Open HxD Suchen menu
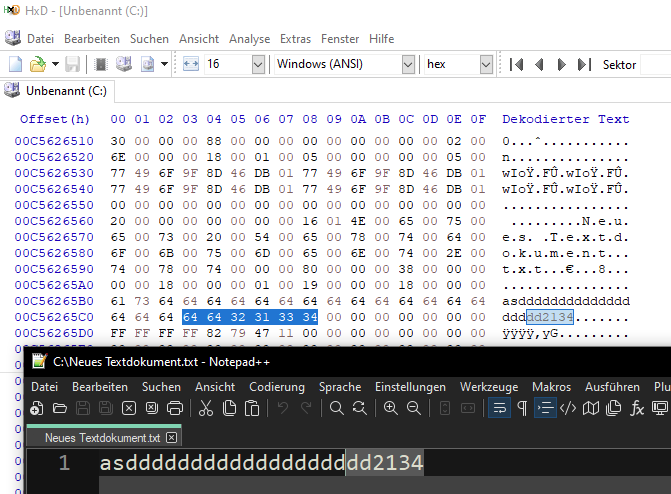This screenshot has height=494, width=671. coord(149,39)
